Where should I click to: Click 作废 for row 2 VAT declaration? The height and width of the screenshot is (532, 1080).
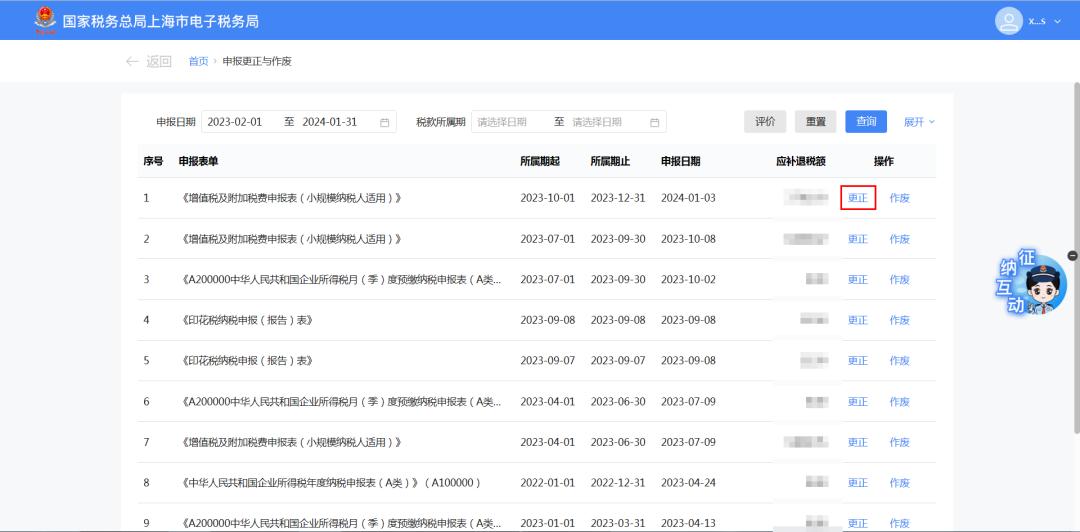click(x=899, y=239)
